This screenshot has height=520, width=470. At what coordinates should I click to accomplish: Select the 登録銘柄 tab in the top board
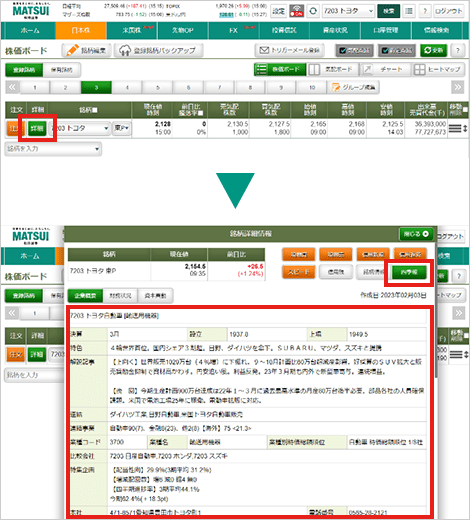point(24,70)
